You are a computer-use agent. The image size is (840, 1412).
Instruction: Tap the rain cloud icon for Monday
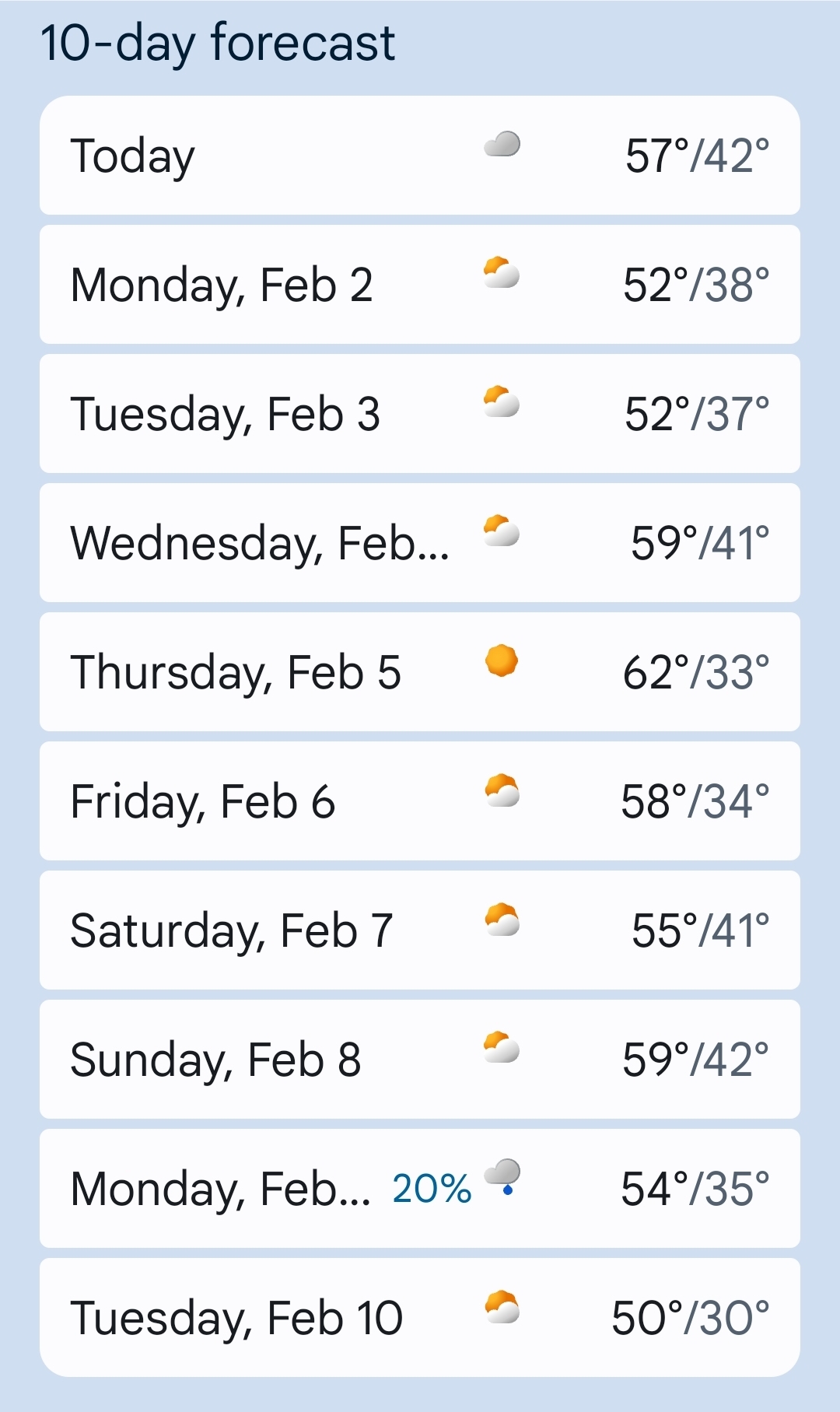pyautogui.click(x=502, y=1176)
